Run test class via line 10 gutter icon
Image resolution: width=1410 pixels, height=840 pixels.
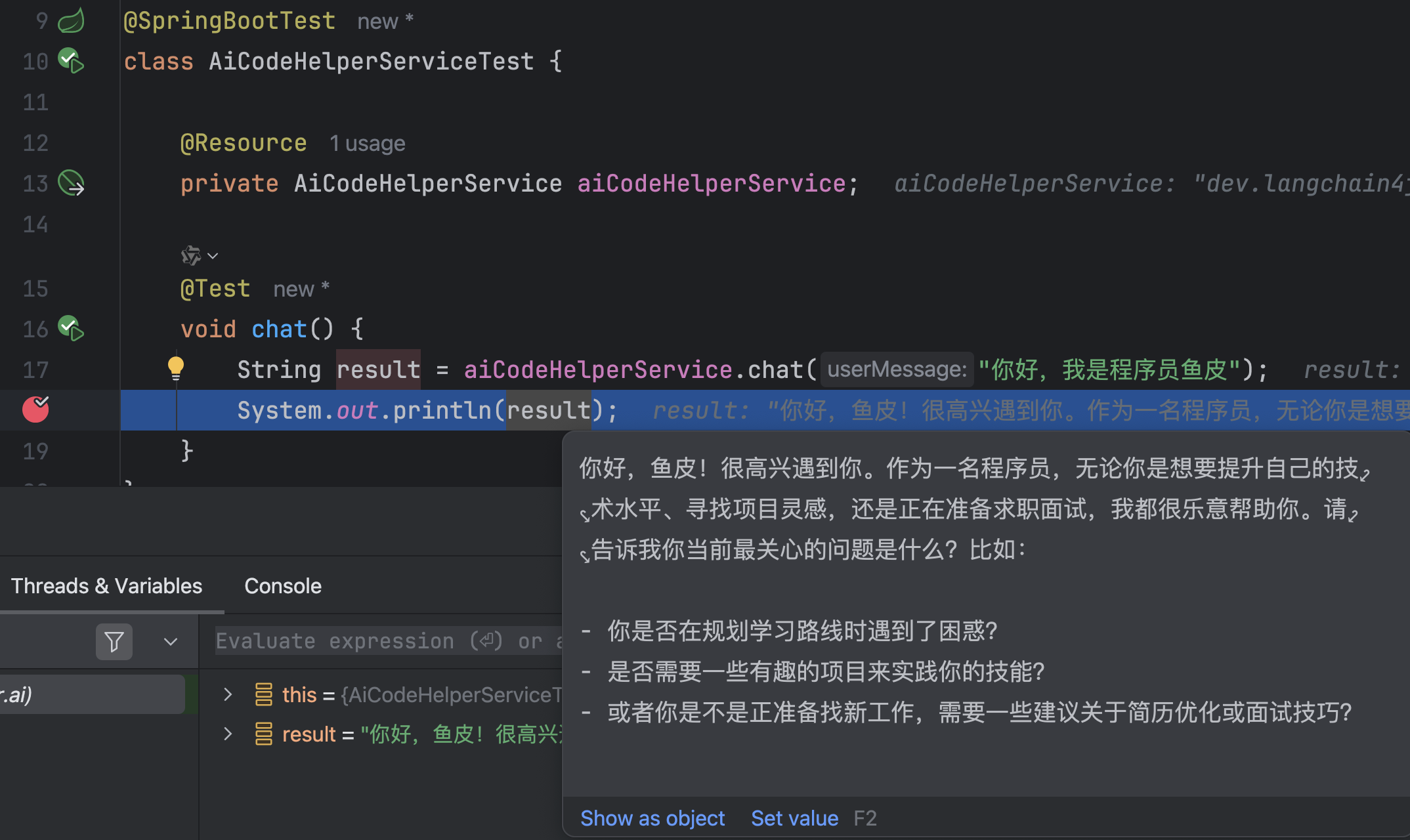tap(70, 60)
